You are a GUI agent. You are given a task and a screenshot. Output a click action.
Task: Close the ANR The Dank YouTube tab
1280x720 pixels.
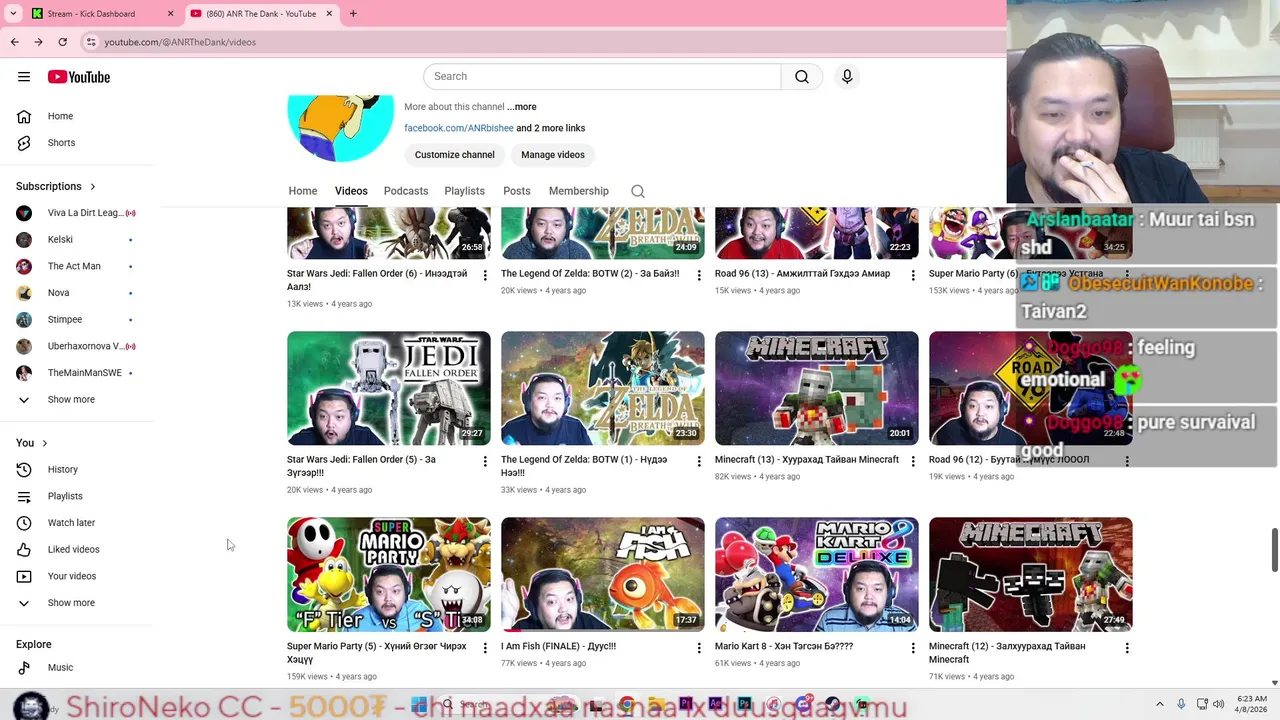tap(329, 14)
